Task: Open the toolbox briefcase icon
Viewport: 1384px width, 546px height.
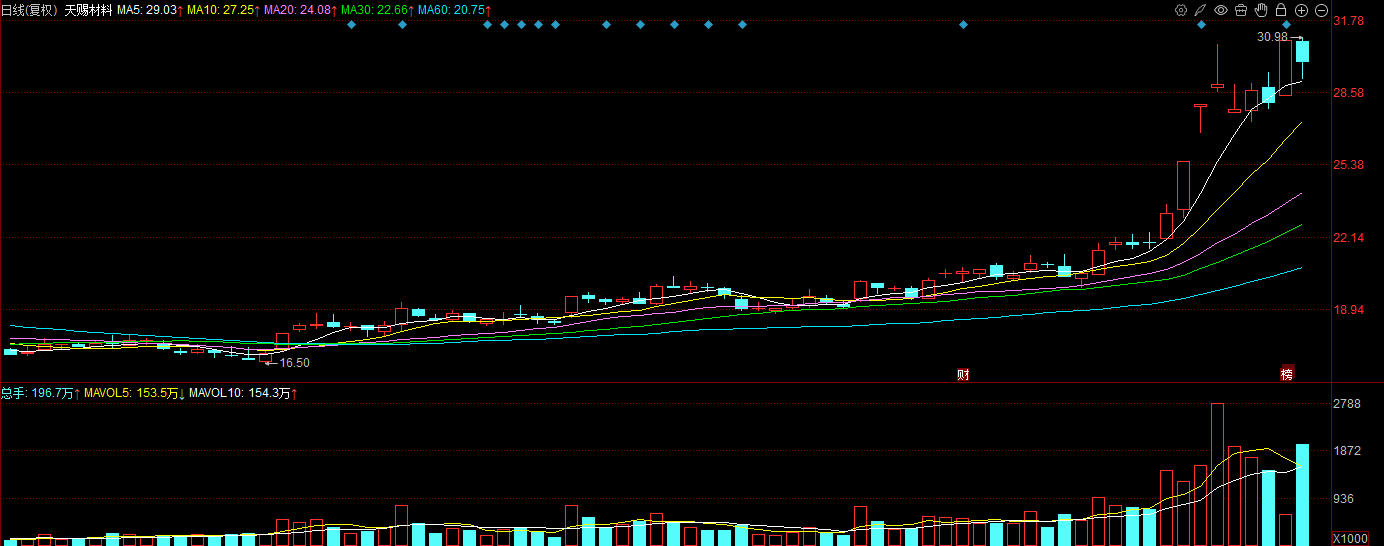Action: [1241, 10]
